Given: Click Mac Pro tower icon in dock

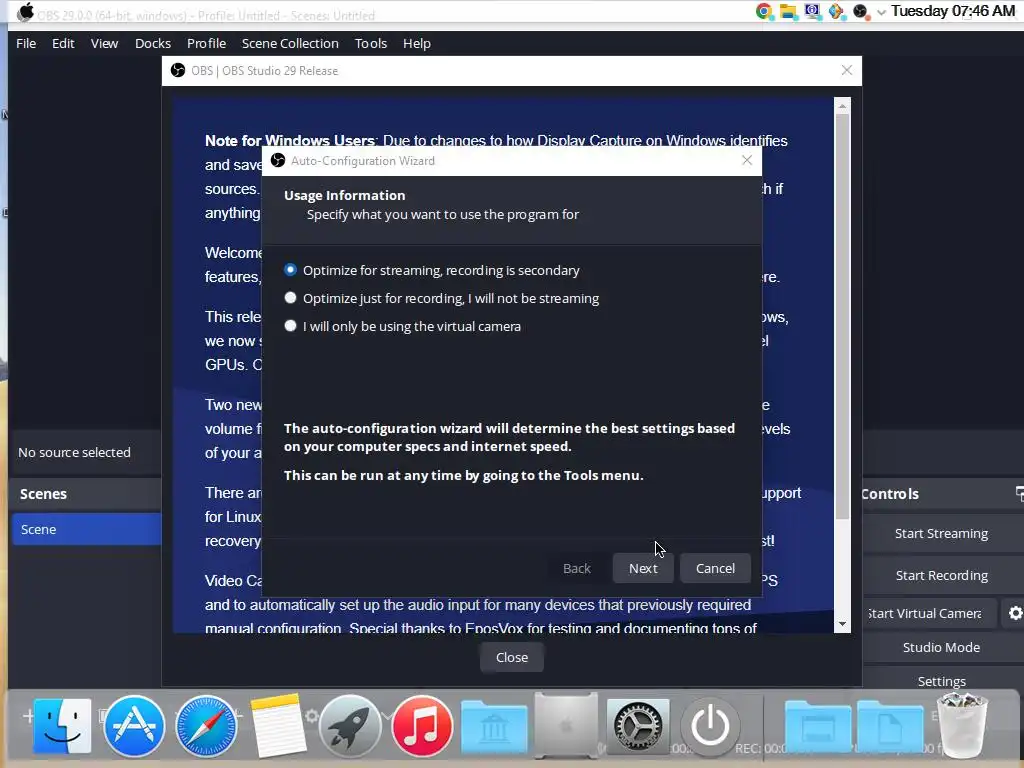Looking at the screenshot, I should coord(566,726).
